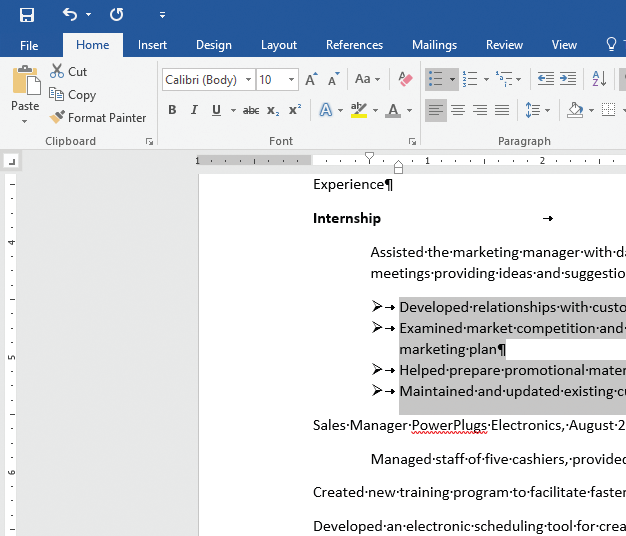
Task: Clear all formatting from selection
Action: coord(405,79)
